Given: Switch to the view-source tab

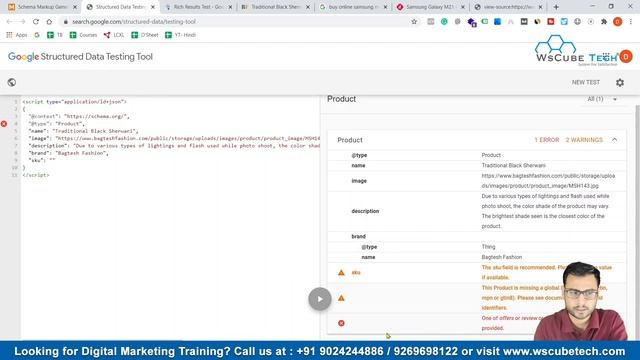Looking at the screenshot, I should click(509, 7).
